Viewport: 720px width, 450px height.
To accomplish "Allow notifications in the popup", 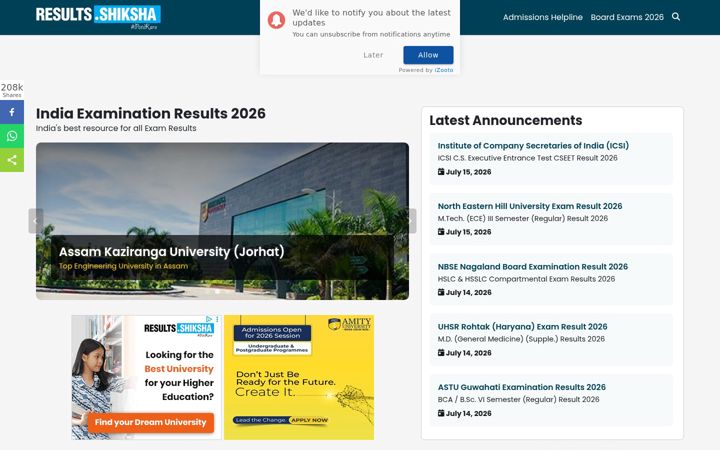I will [428, 55].
